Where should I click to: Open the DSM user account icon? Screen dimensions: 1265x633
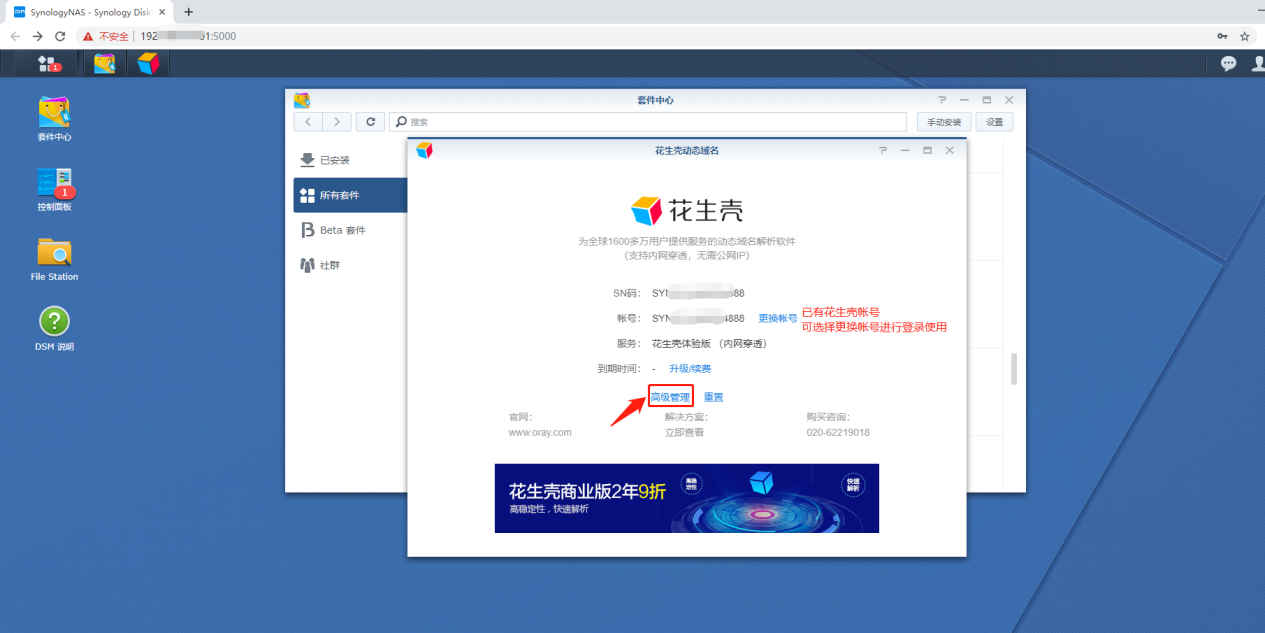[x=1257, y=63]
